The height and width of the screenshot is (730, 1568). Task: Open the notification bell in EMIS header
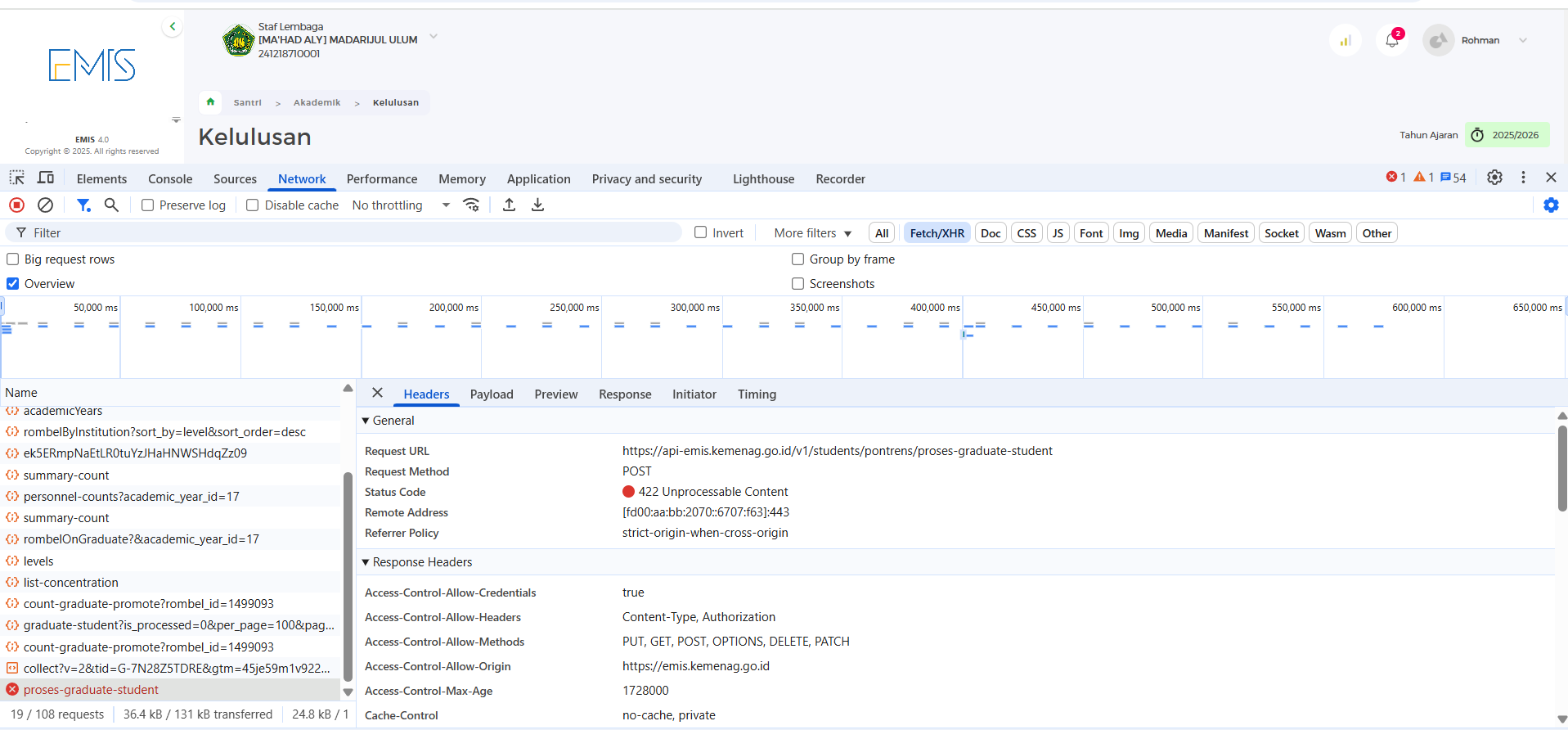(1392, 40)
